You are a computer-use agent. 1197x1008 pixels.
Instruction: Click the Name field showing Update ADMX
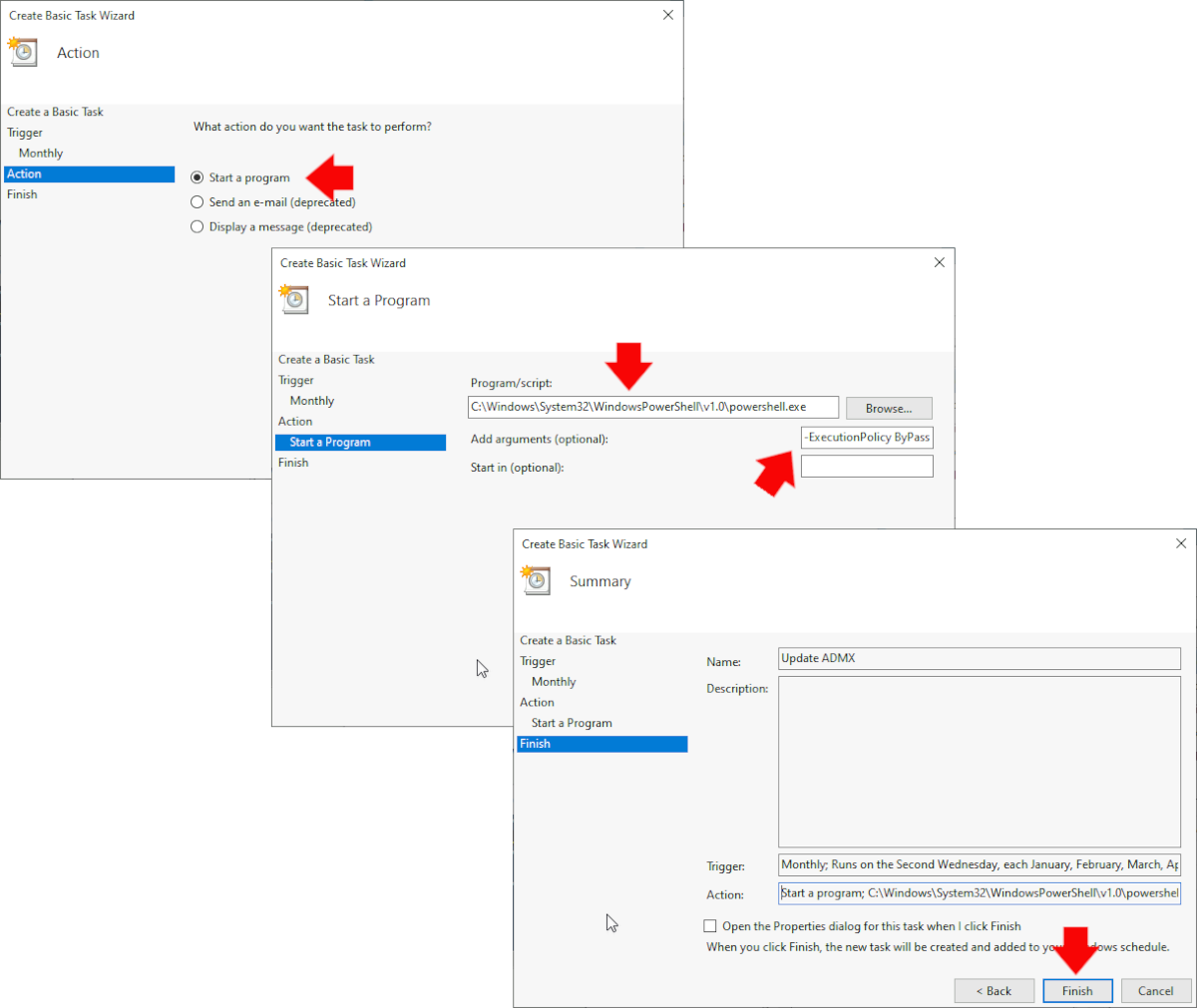[978, 658]
